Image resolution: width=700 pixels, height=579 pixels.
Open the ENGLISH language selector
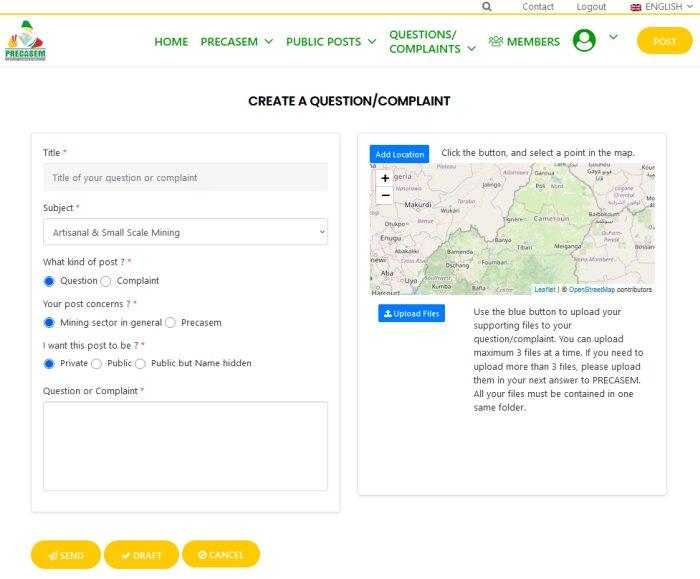click(661, 7)
